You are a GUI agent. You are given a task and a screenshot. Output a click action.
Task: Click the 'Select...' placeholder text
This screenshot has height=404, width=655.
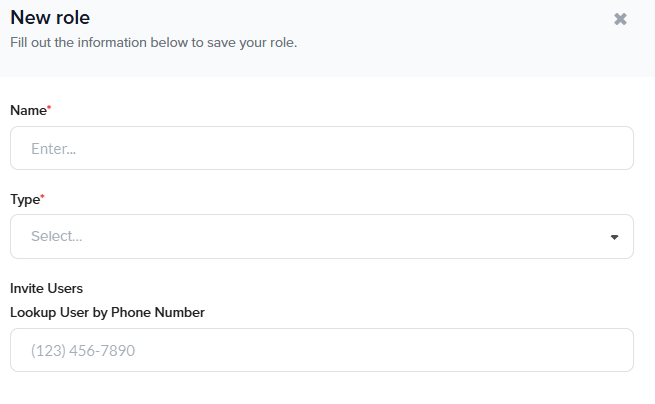56,237
